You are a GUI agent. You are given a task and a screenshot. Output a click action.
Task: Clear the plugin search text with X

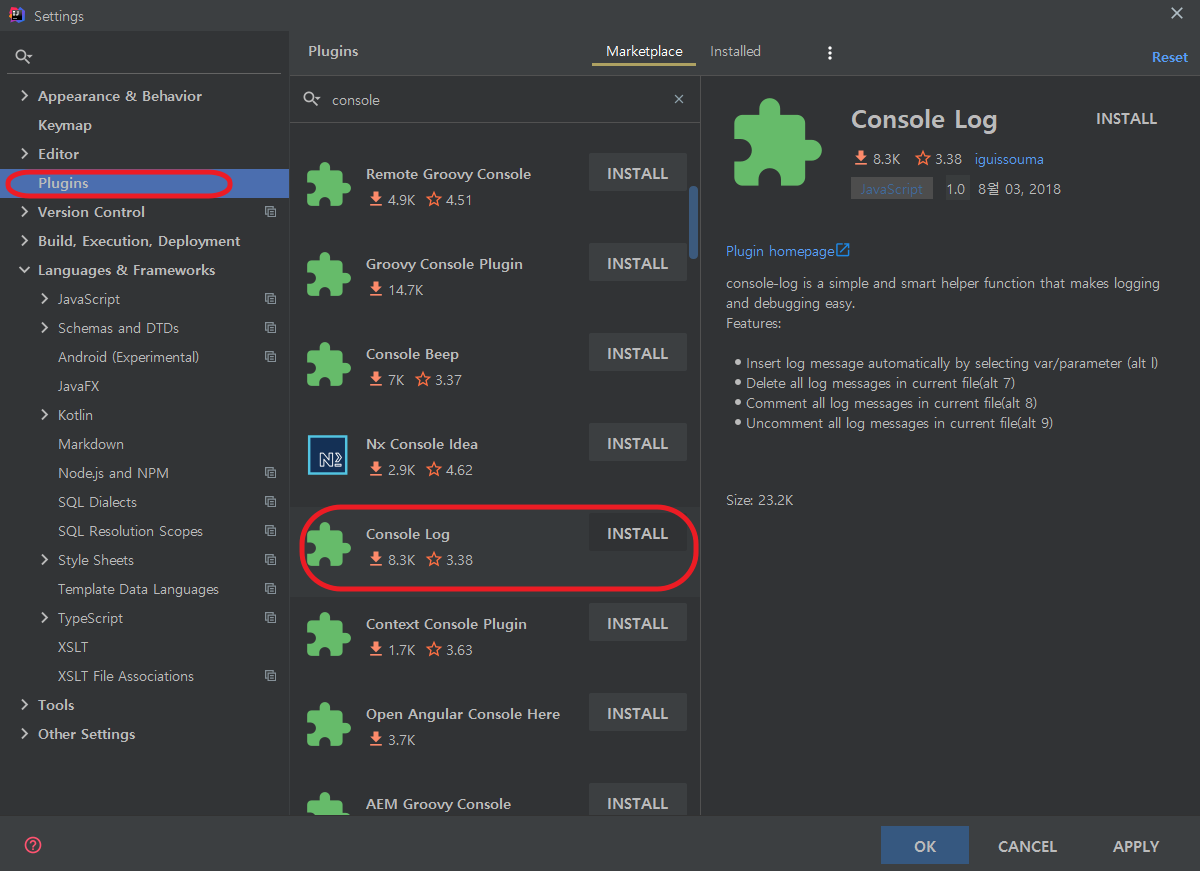(679, 99)
